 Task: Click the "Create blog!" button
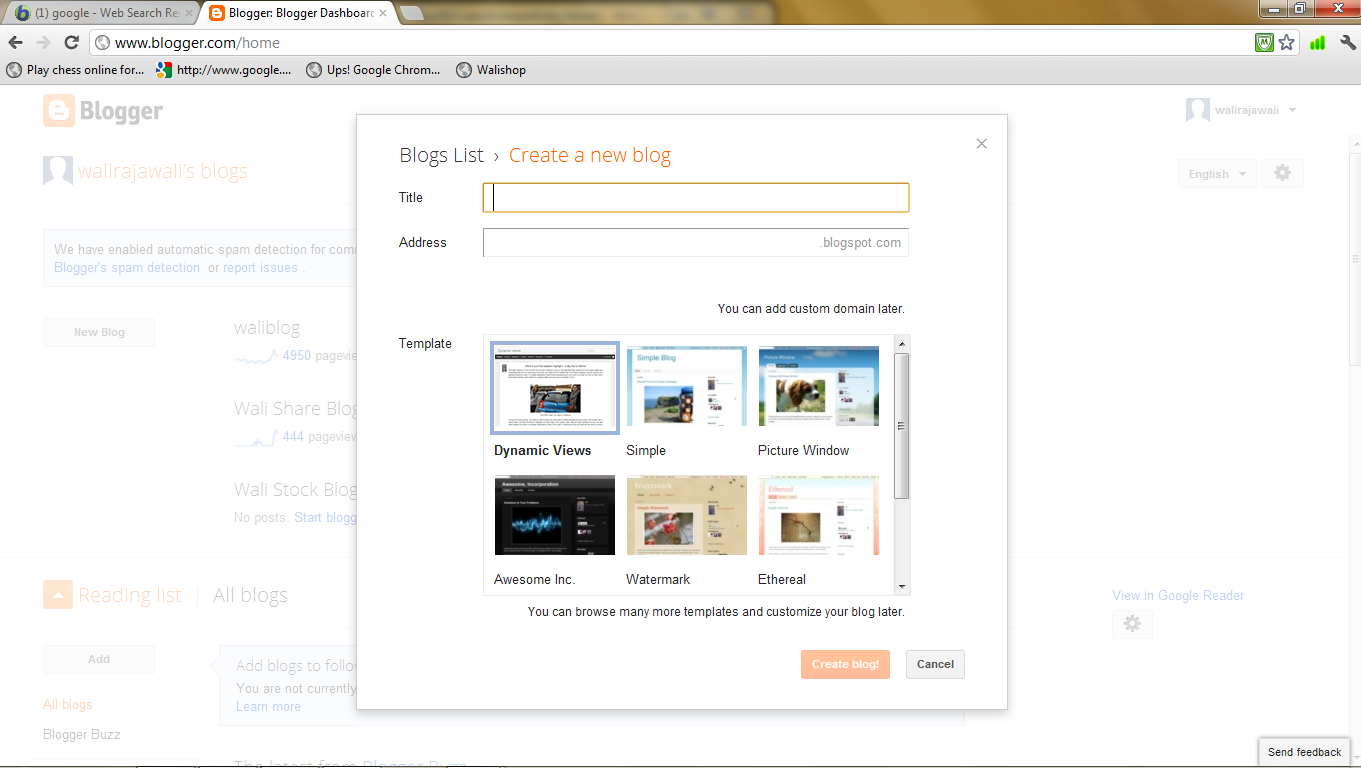click(x=844, y=664)
